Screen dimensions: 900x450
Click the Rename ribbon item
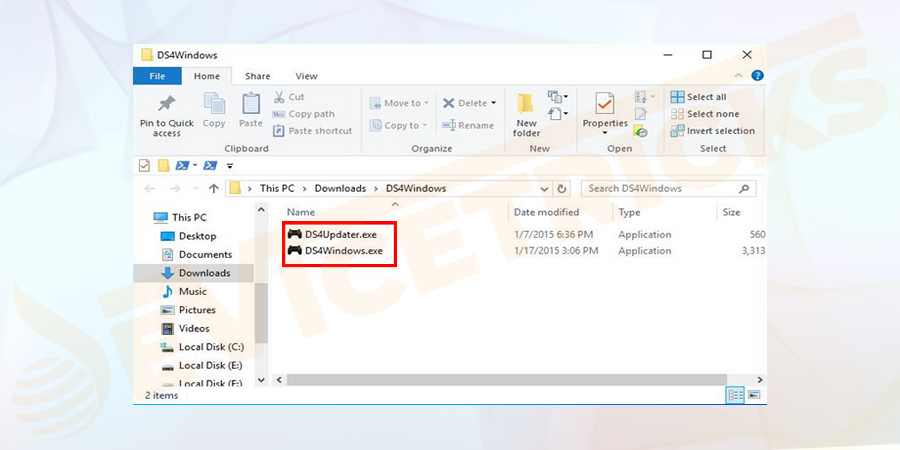tap(468, 125)
